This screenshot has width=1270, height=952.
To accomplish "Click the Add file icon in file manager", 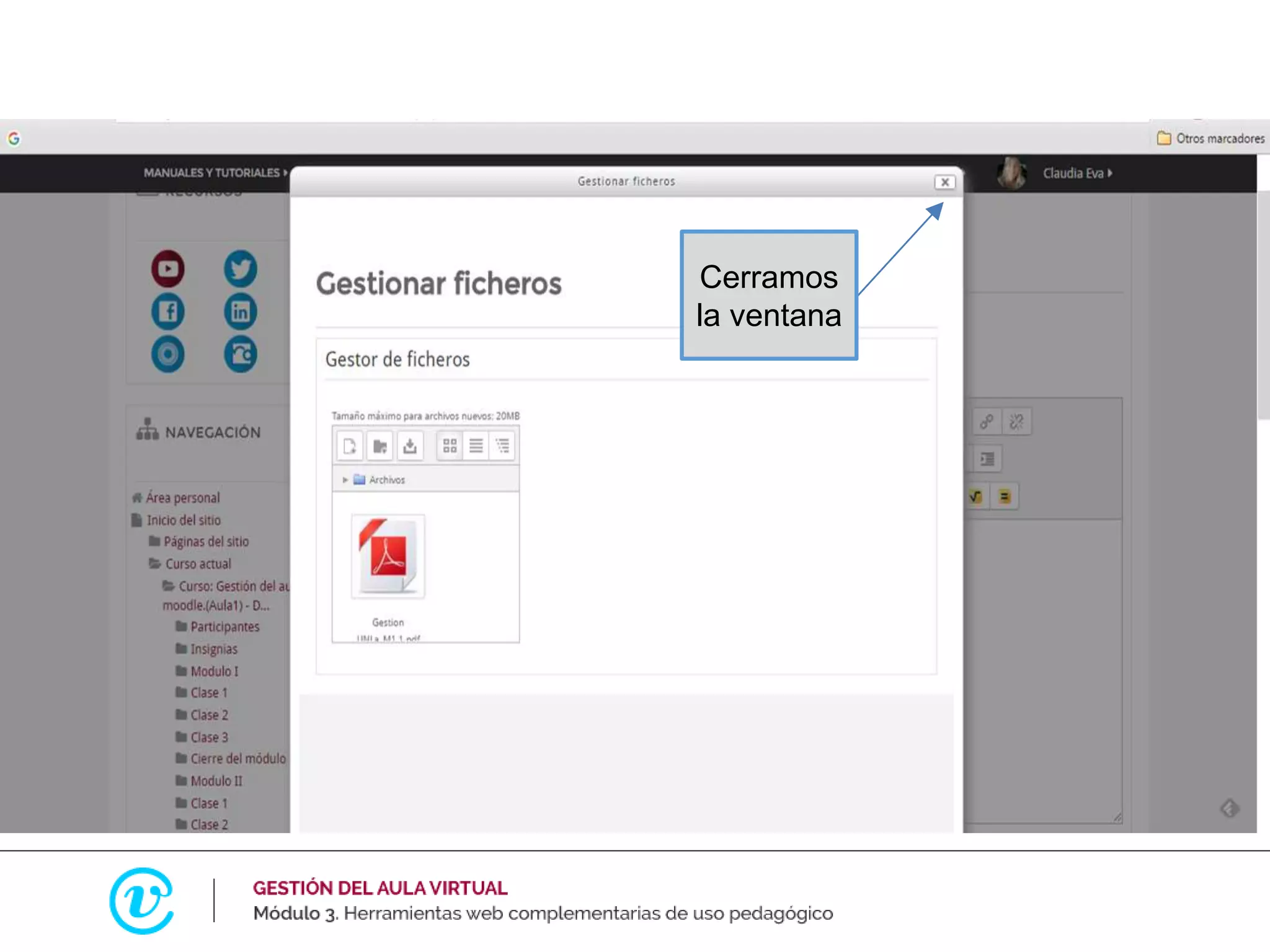I will (x=350, y=446).
